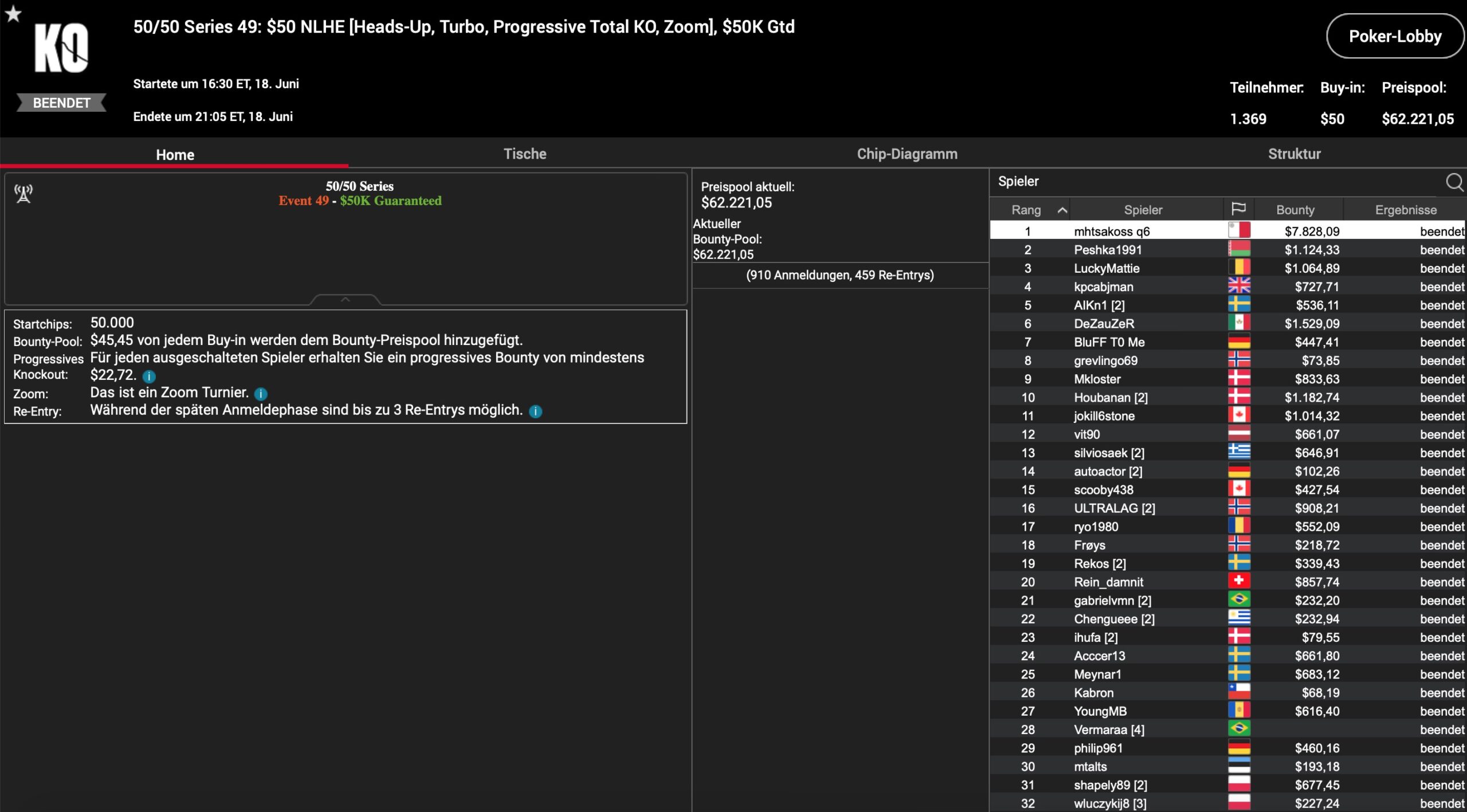Viewport: 1467px width, 812px height.
Task: Open the Struktur tab
Action: [1294, 154]
